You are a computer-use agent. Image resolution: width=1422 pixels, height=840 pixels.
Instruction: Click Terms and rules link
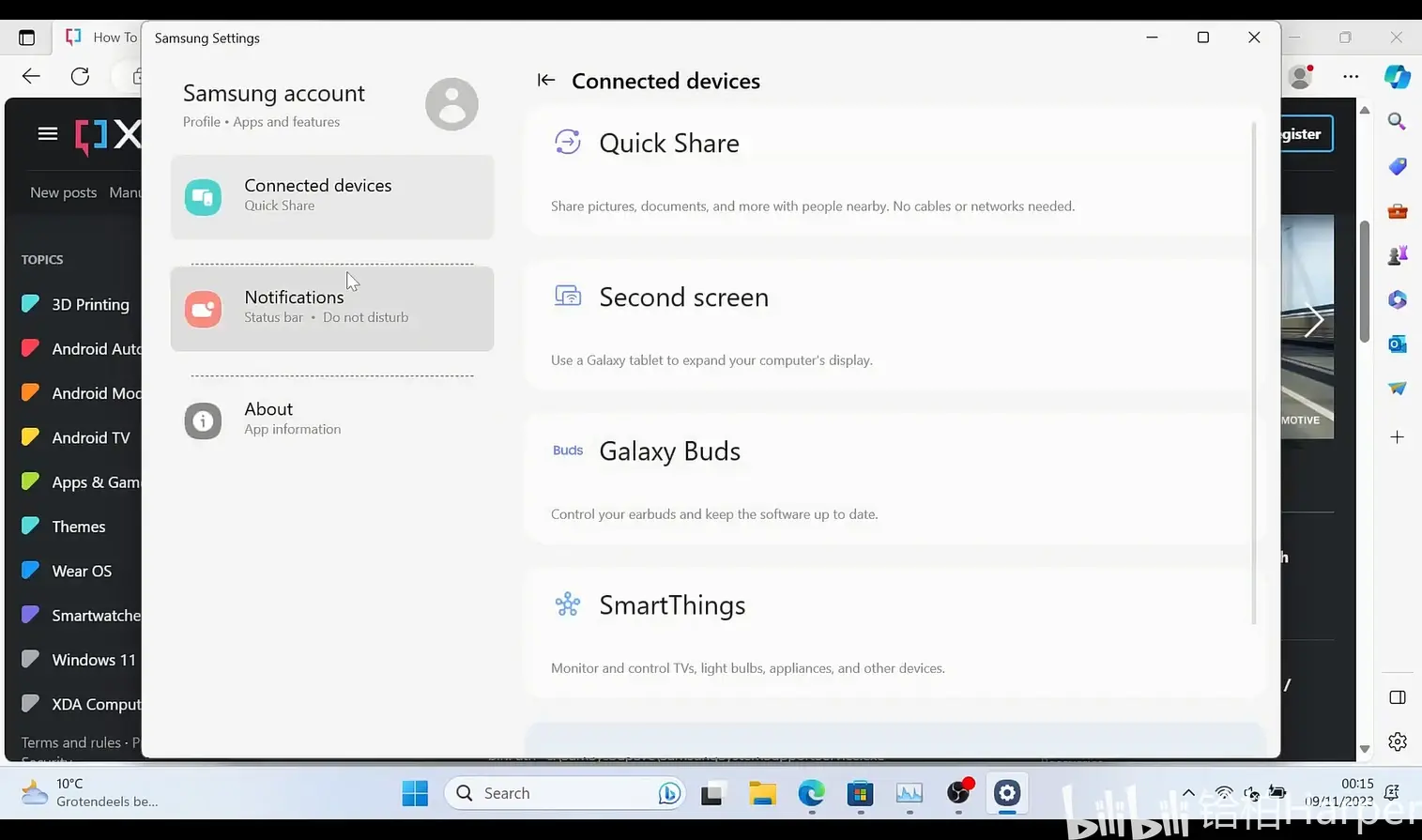pyautogui.click(x=71, y=742)
